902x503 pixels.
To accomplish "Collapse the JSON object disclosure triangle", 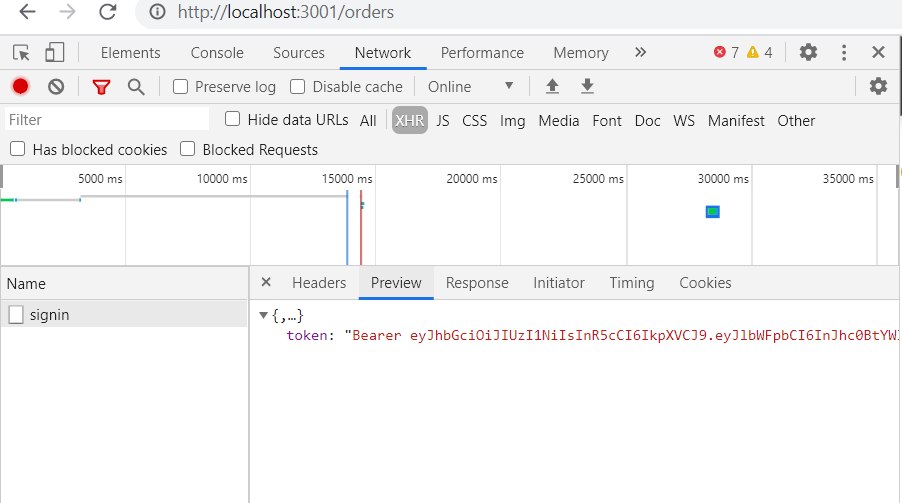I will point(263,315).
